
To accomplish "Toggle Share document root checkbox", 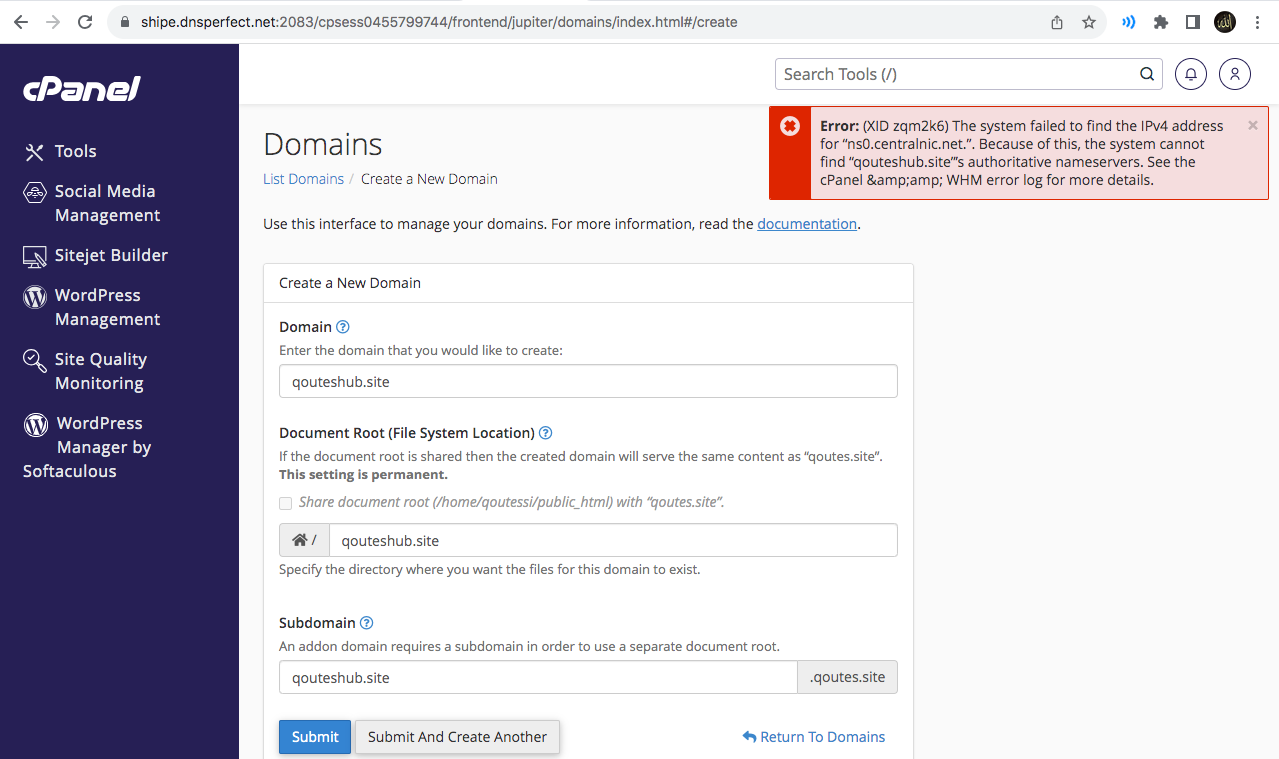I will [286, 503].
